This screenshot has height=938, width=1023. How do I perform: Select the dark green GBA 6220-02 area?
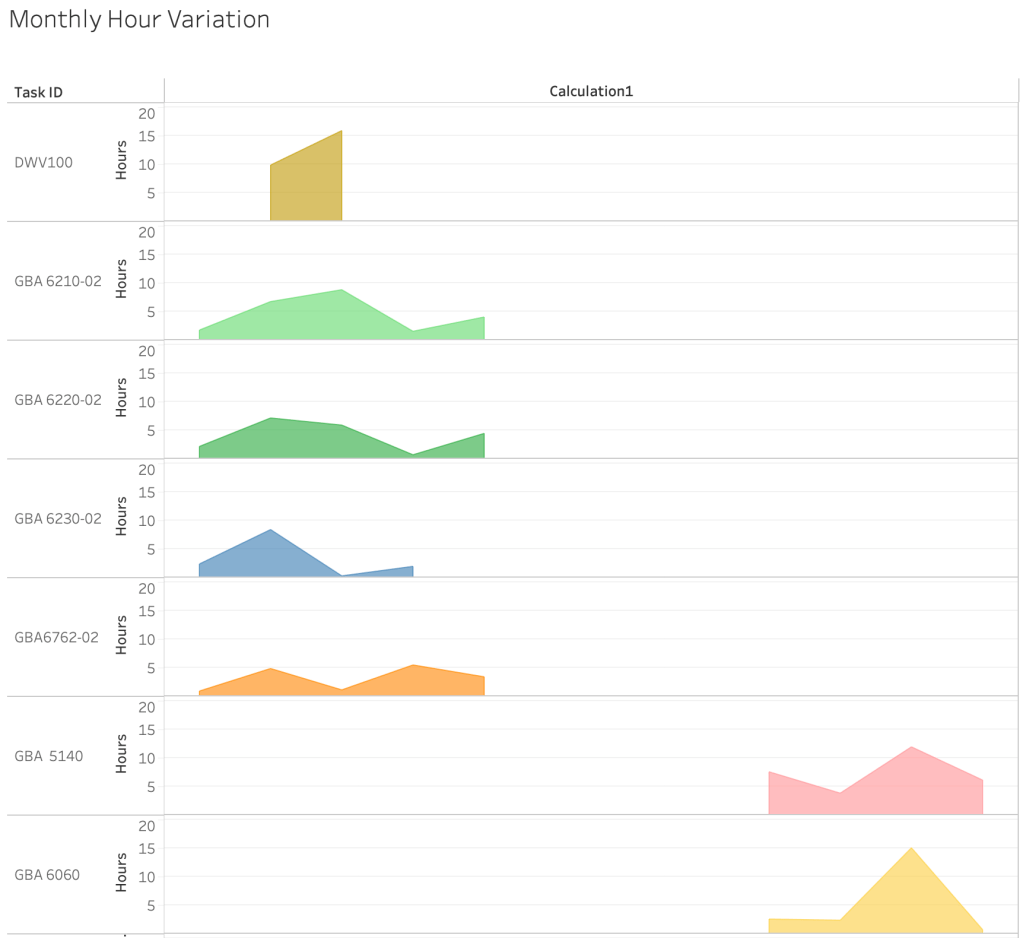point(300,440)
